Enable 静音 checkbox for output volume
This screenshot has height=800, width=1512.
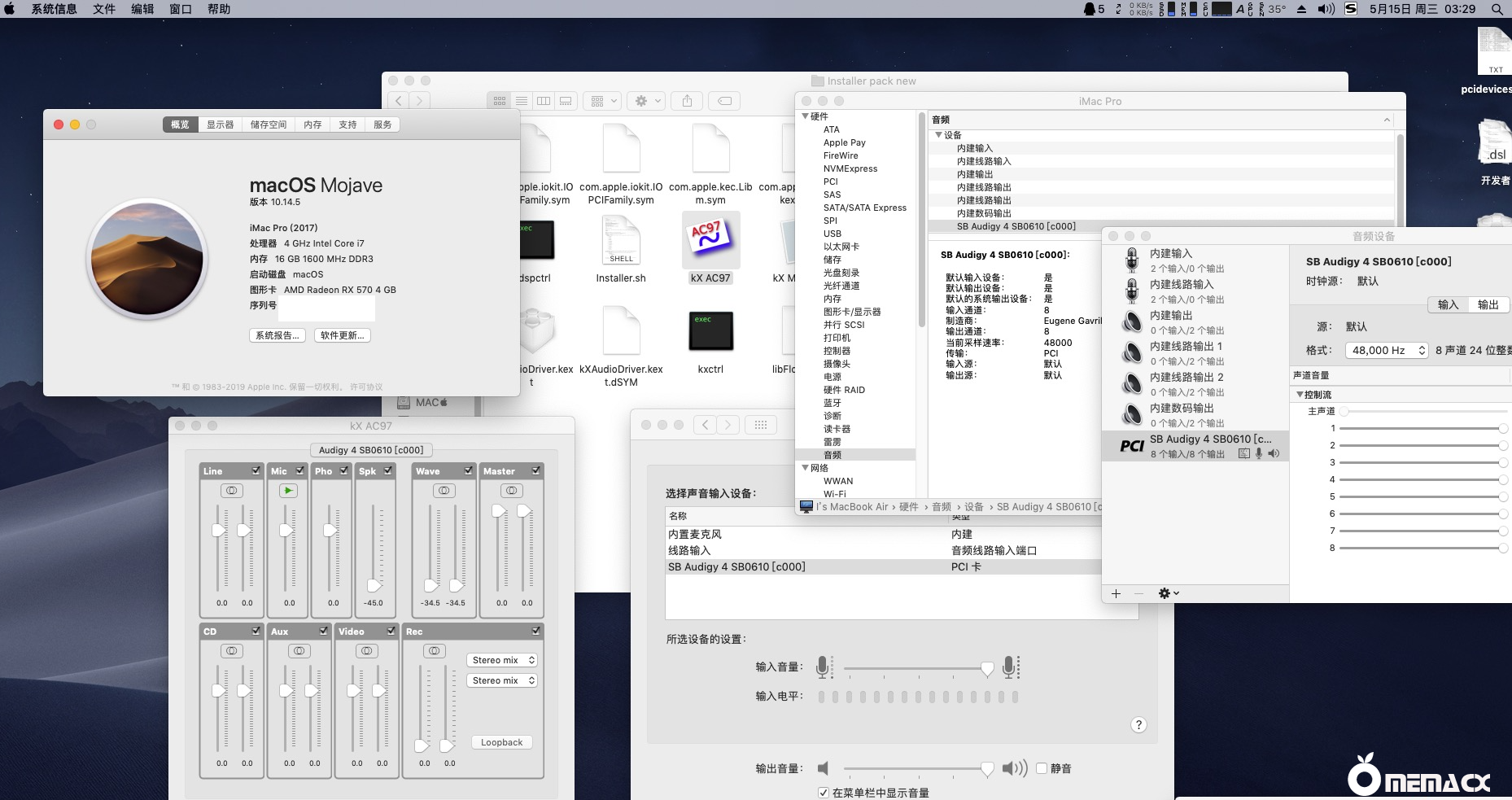pos(1042,767)
